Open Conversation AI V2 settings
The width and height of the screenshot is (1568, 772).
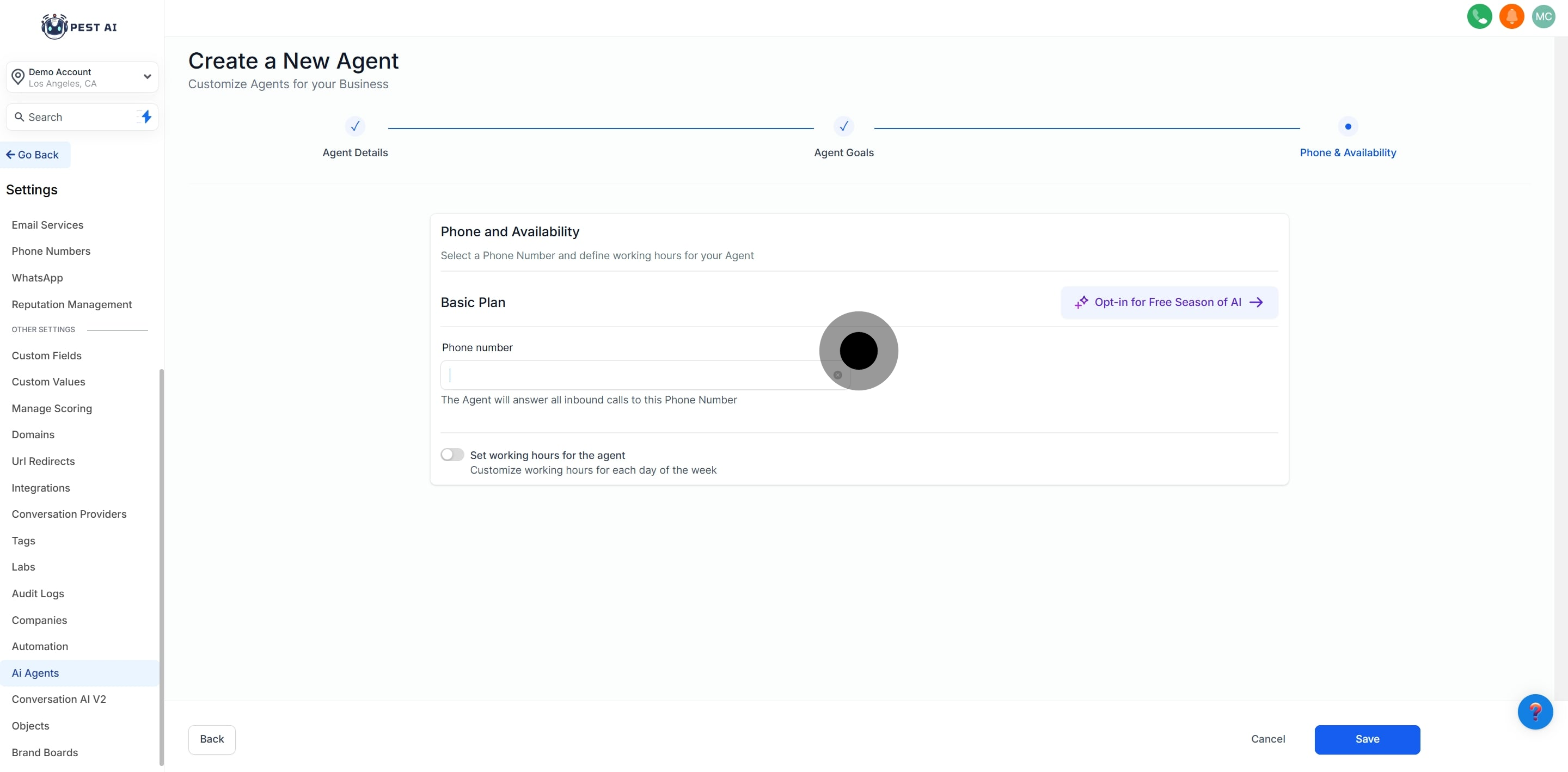pos(59,699)
